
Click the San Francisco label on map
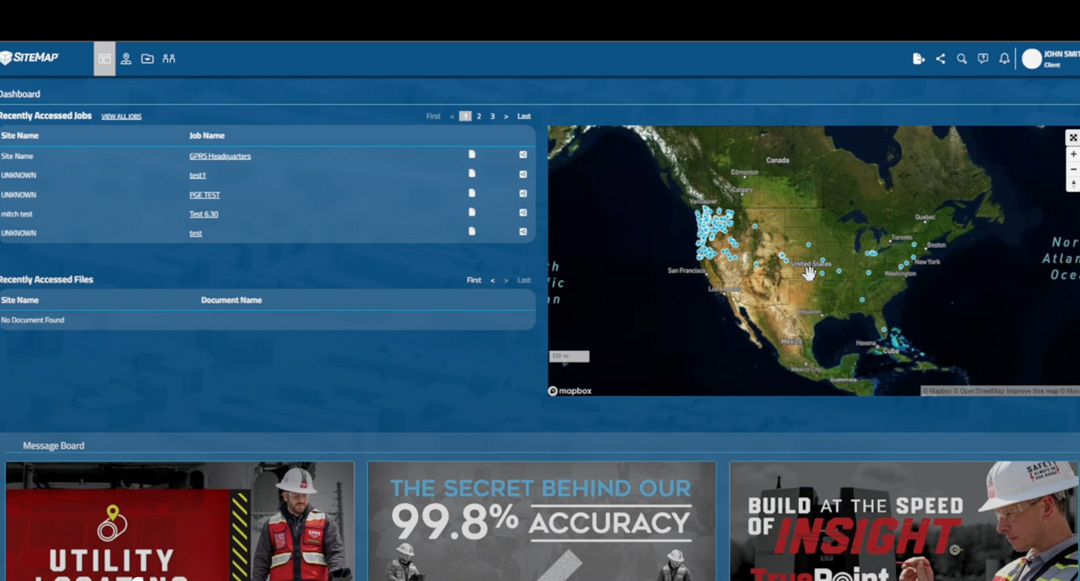click(x=686, y=271)
